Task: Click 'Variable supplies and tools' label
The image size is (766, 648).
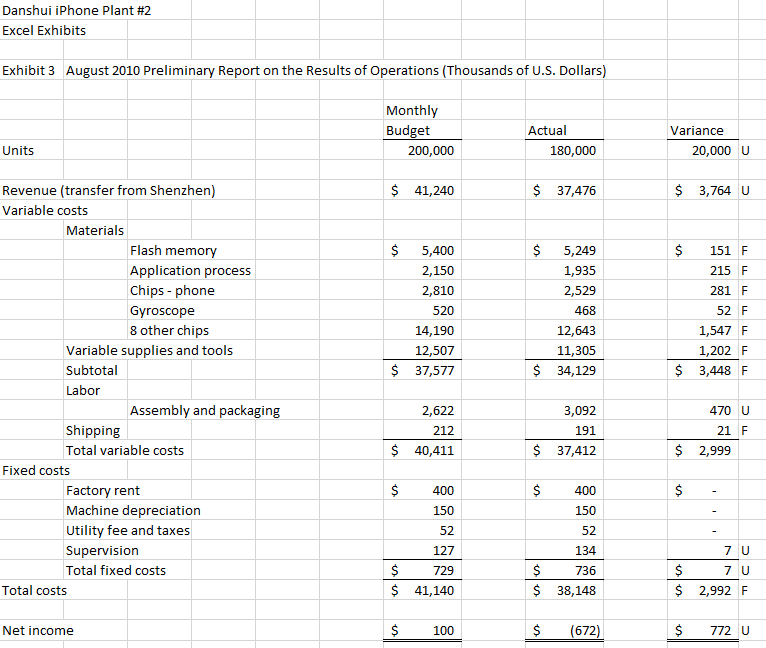Action: point(149,351)
